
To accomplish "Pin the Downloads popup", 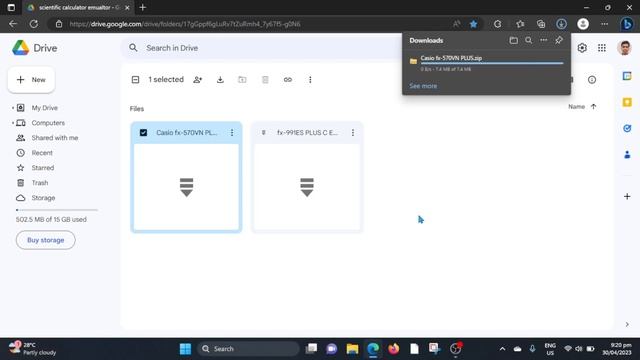I will tap(559, 40).
